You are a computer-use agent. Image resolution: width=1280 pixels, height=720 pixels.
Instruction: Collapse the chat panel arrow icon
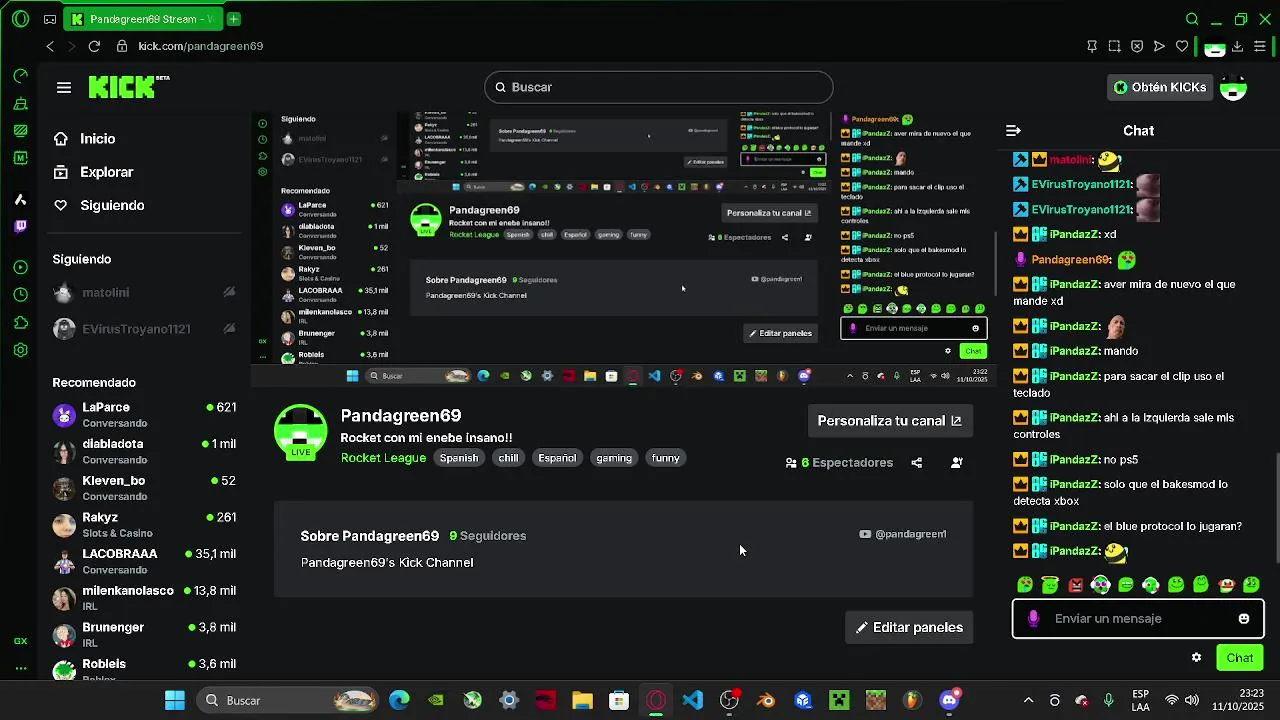1013,131
